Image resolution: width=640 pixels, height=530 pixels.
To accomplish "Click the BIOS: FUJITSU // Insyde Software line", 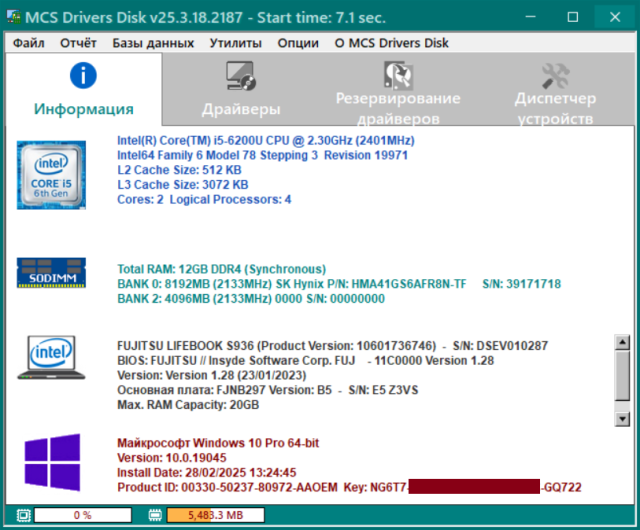I will pos(305,361).
